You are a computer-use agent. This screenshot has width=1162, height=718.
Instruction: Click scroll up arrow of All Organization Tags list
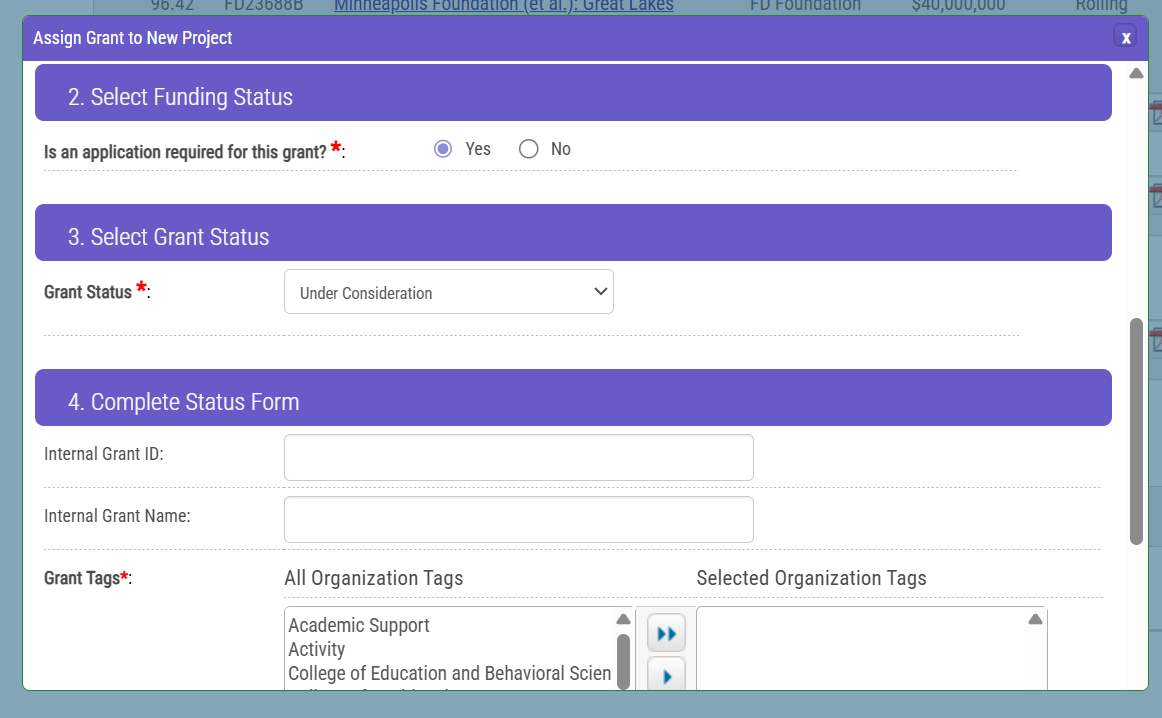point(623,619)
